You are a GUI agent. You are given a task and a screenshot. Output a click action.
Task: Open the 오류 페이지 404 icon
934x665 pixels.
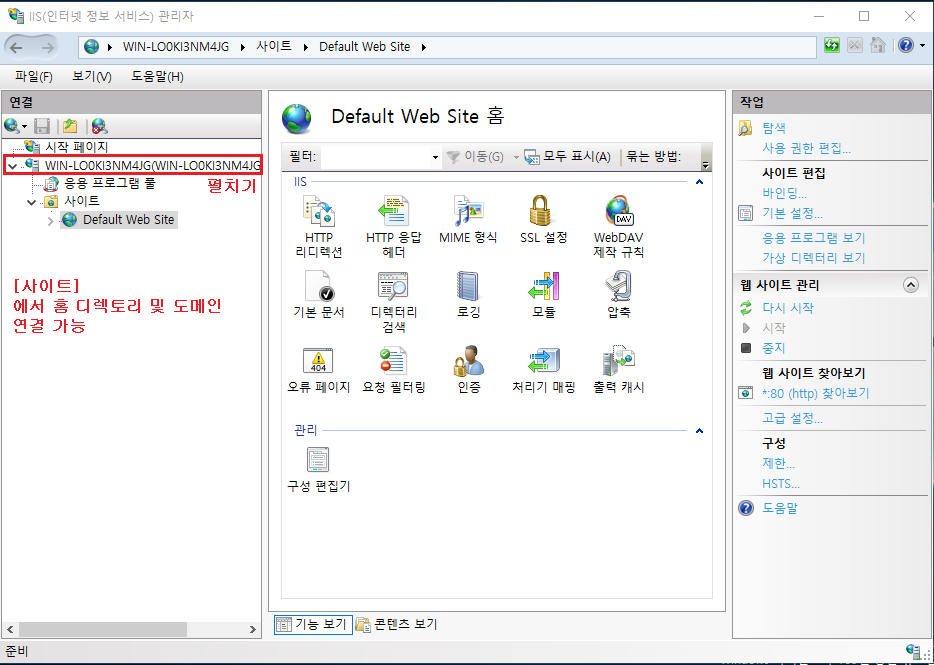[x=319, y=361]
